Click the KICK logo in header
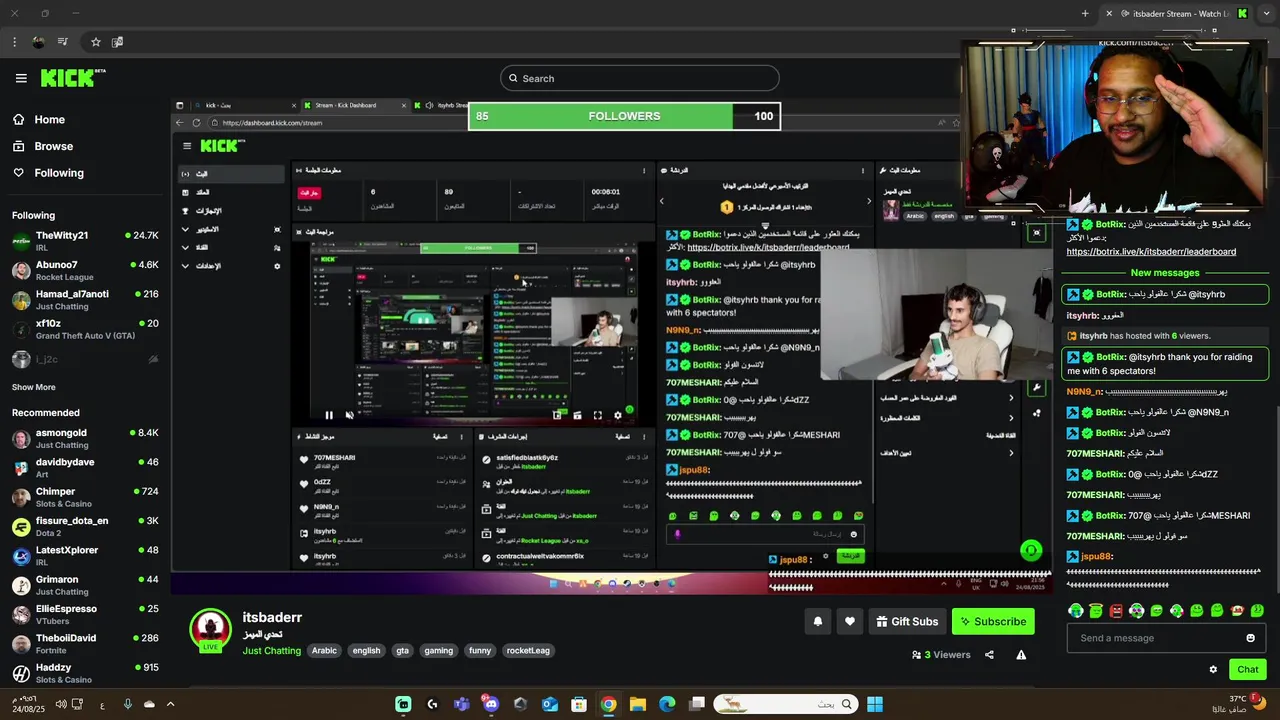 [x=73, y=78]
